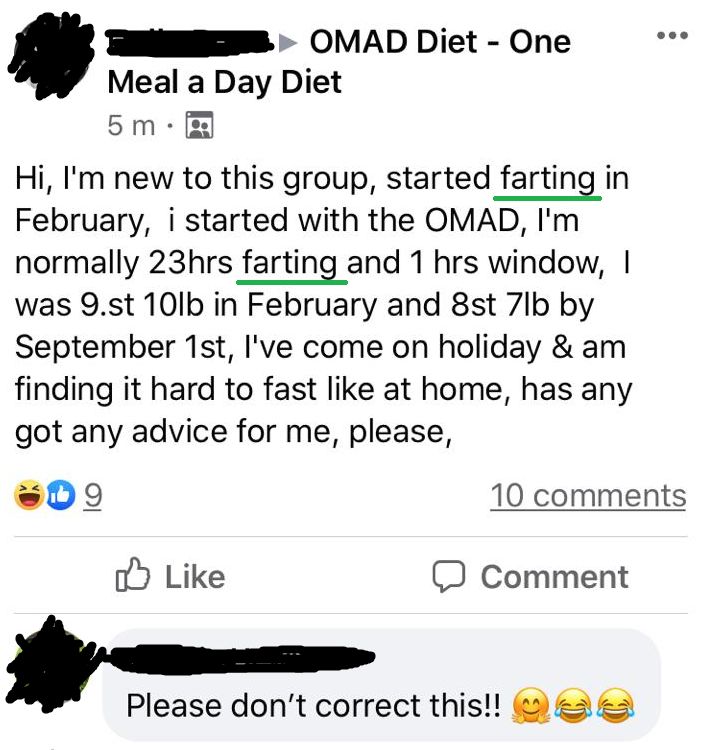
Task: Click the "5 m" post timestamp
Action: click(x=129, y=127)
